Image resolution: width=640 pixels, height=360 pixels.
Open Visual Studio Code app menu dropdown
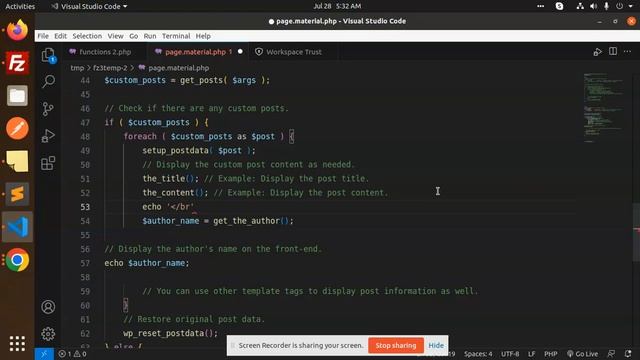[89, 6]
